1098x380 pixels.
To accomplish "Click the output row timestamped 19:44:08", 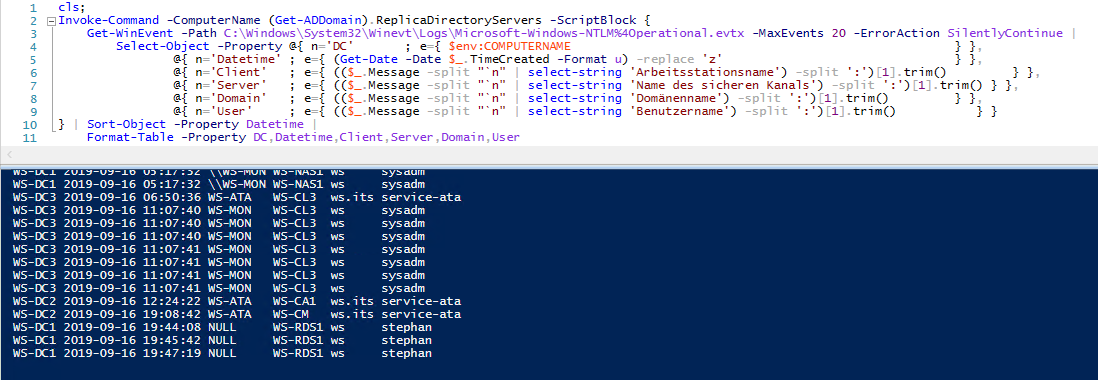I will click(222, 328).
